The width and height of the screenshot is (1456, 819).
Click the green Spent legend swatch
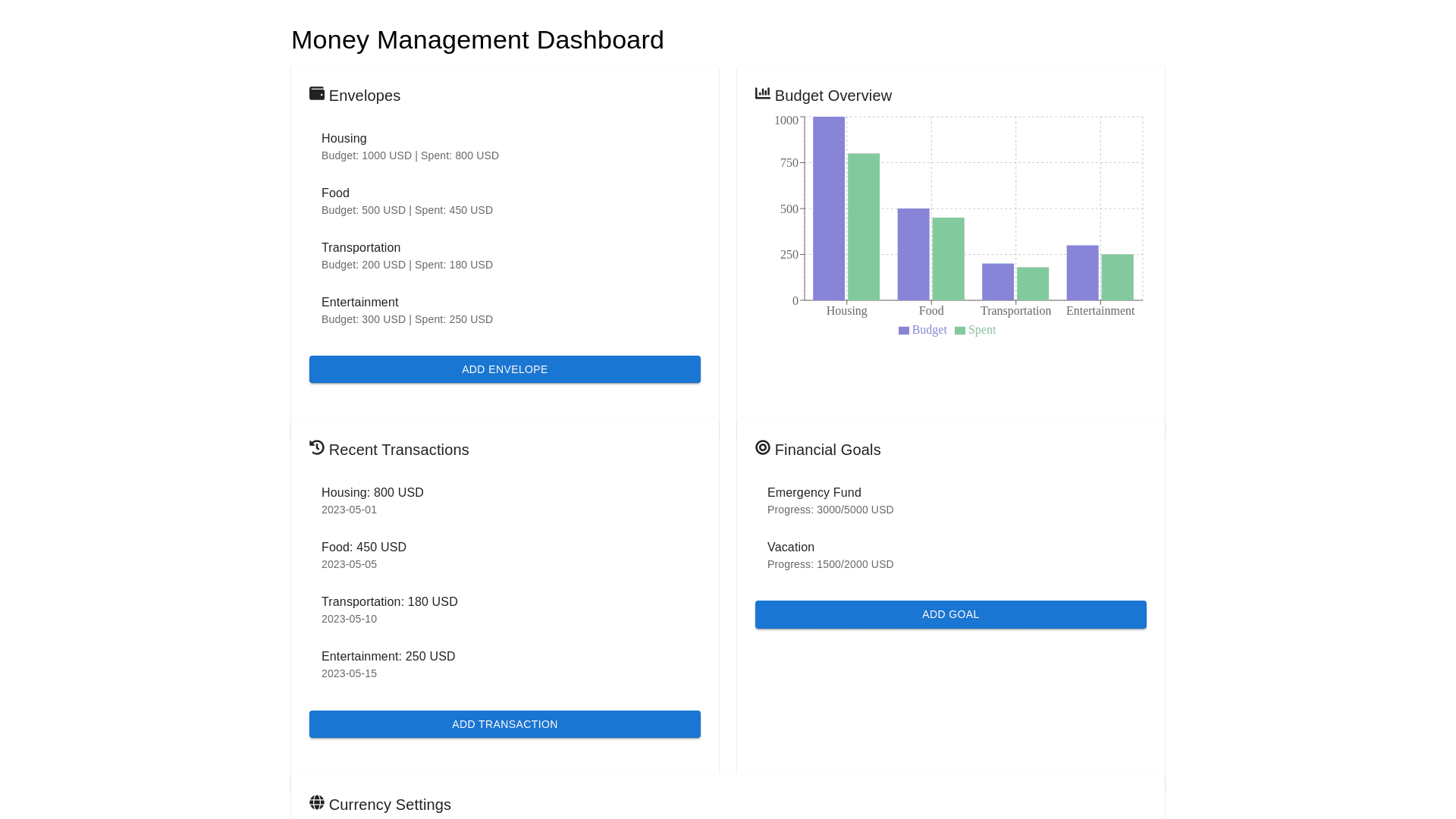point(960,331)
